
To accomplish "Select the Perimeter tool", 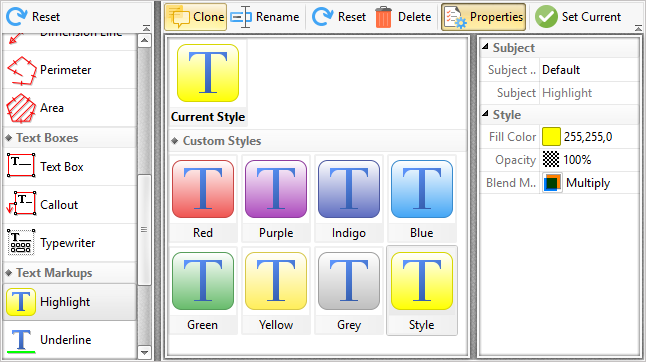I will click(69, 70).
